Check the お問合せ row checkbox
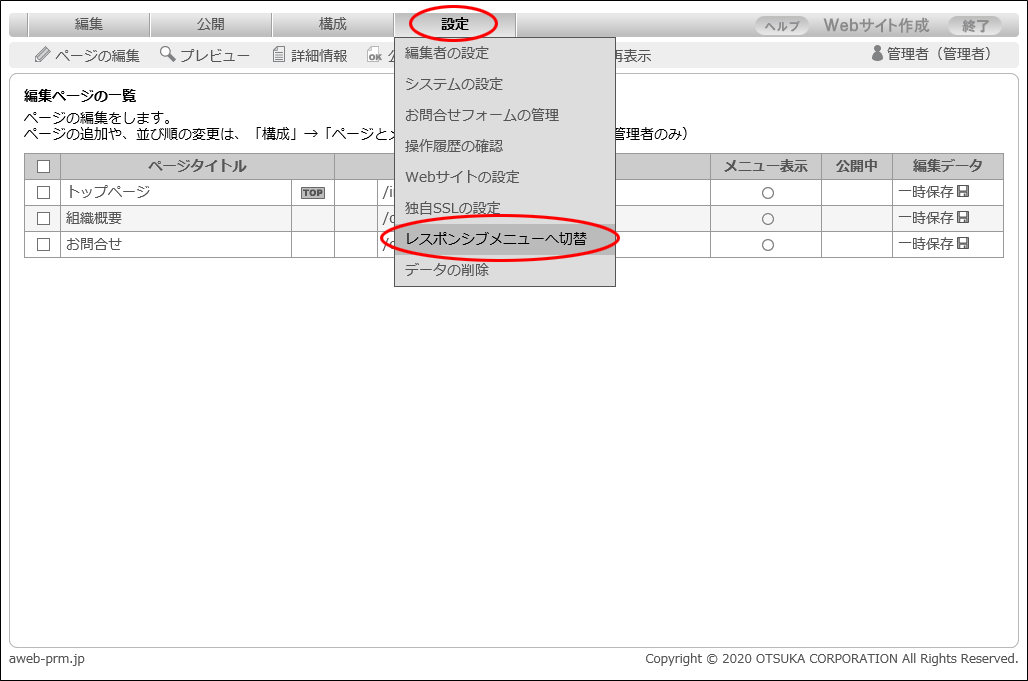Viewport: 1028px width, 681px height. (43, 245)
